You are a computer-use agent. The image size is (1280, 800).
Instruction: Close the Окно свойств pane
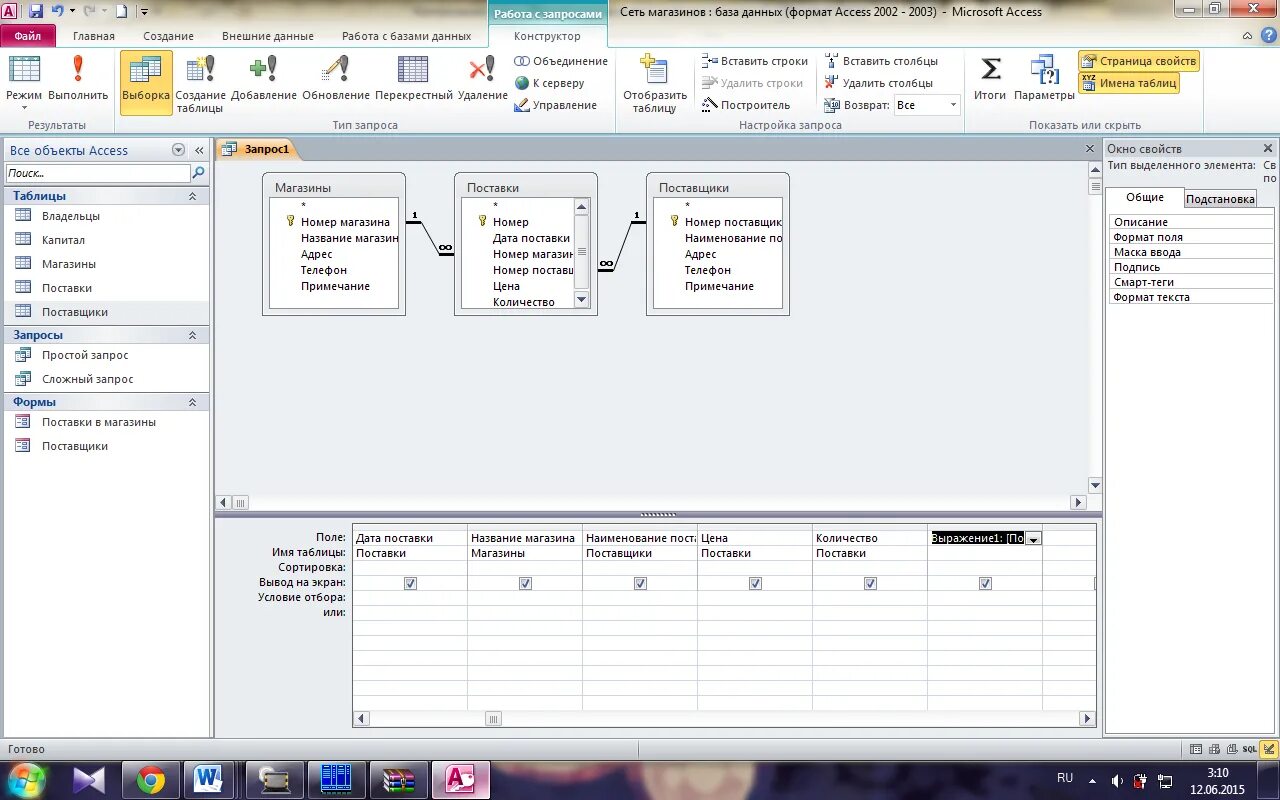[x=1268, y=148]
